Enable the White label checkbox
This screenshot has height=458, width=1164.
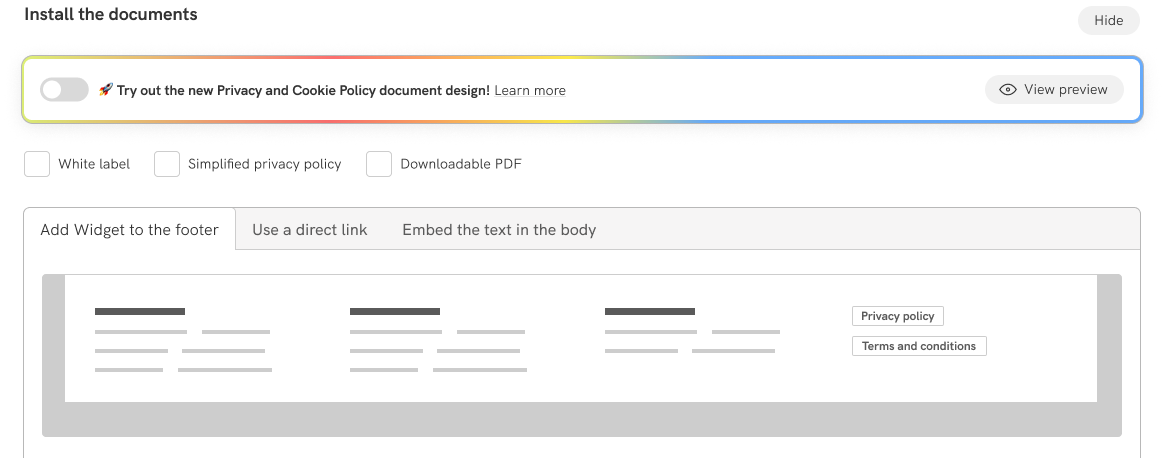pyautogui.click(x=37, y=164)
